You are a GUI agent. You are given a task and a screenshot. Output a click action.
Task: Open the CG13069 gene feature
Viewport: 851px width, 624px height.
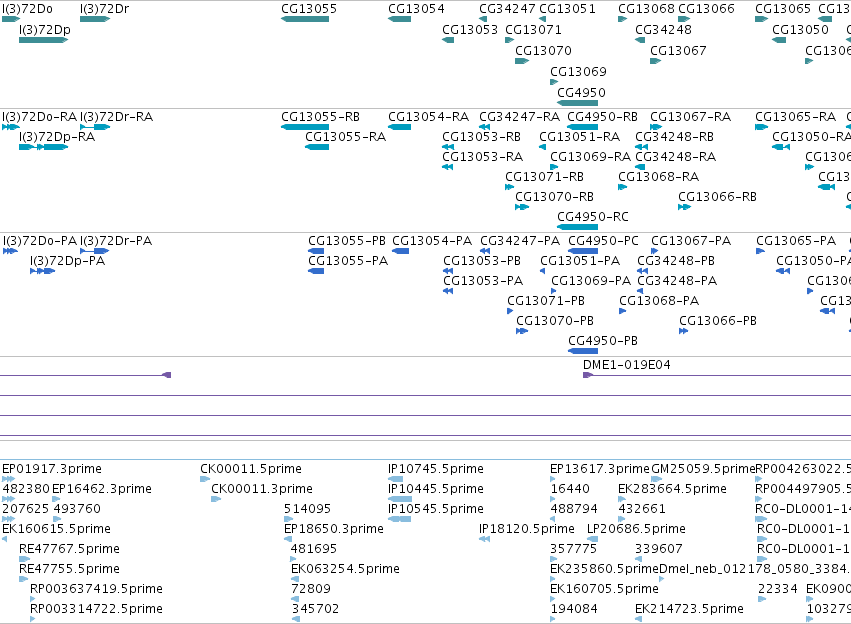pos(554,82)
